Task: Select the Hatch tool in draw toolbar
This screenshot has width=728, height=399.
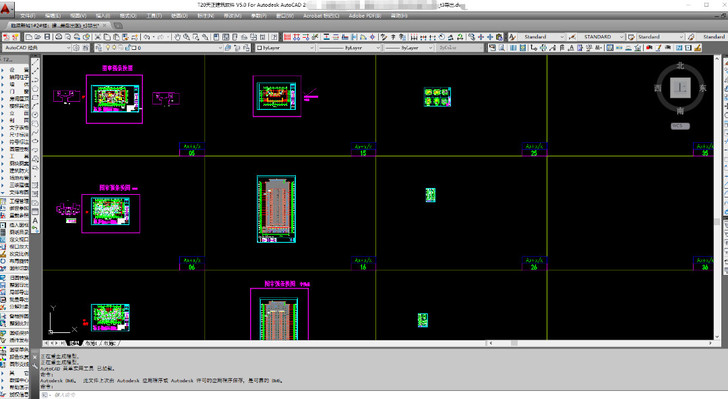Action: click(x=35, y=186)
